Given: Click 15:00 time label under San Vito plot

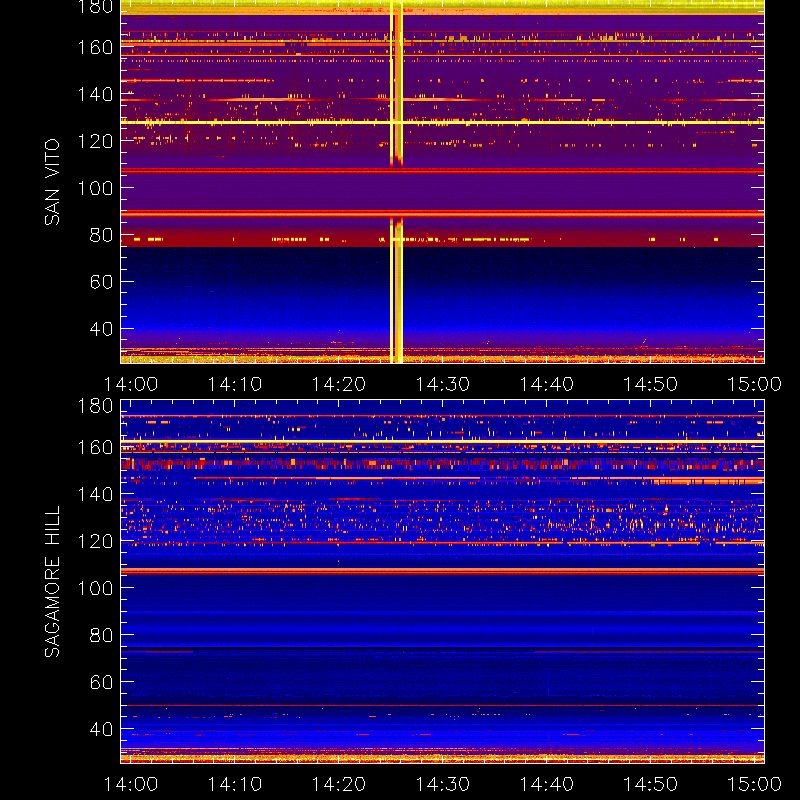Looking at the screenshot, I should coord(754,384).
